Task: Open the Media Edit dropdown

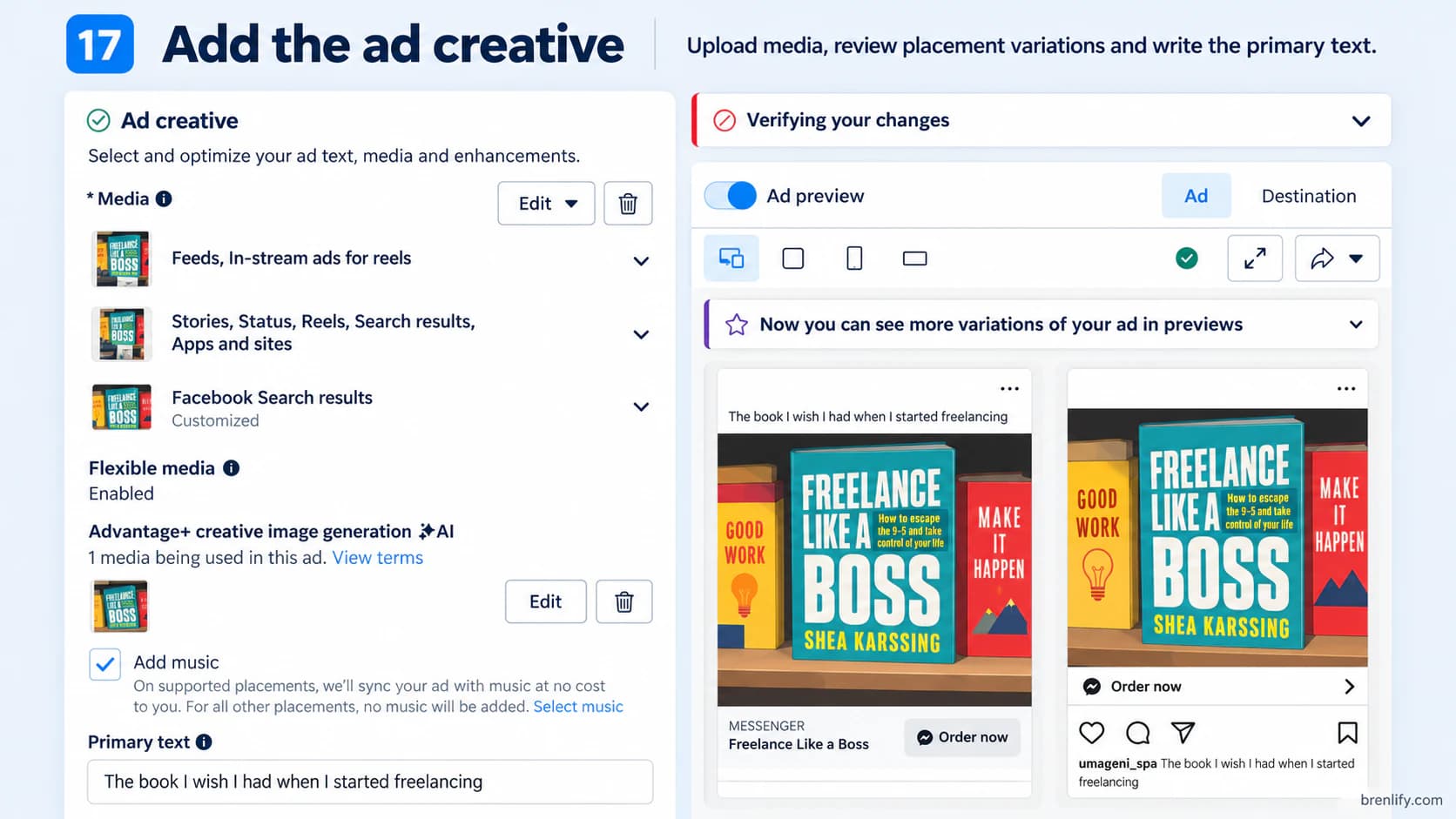Action: click(546, 204)
